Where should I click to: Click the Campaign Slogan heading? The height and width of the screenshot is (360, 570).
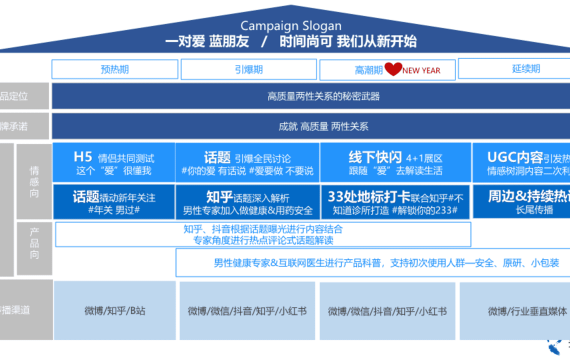pos(291,26)
